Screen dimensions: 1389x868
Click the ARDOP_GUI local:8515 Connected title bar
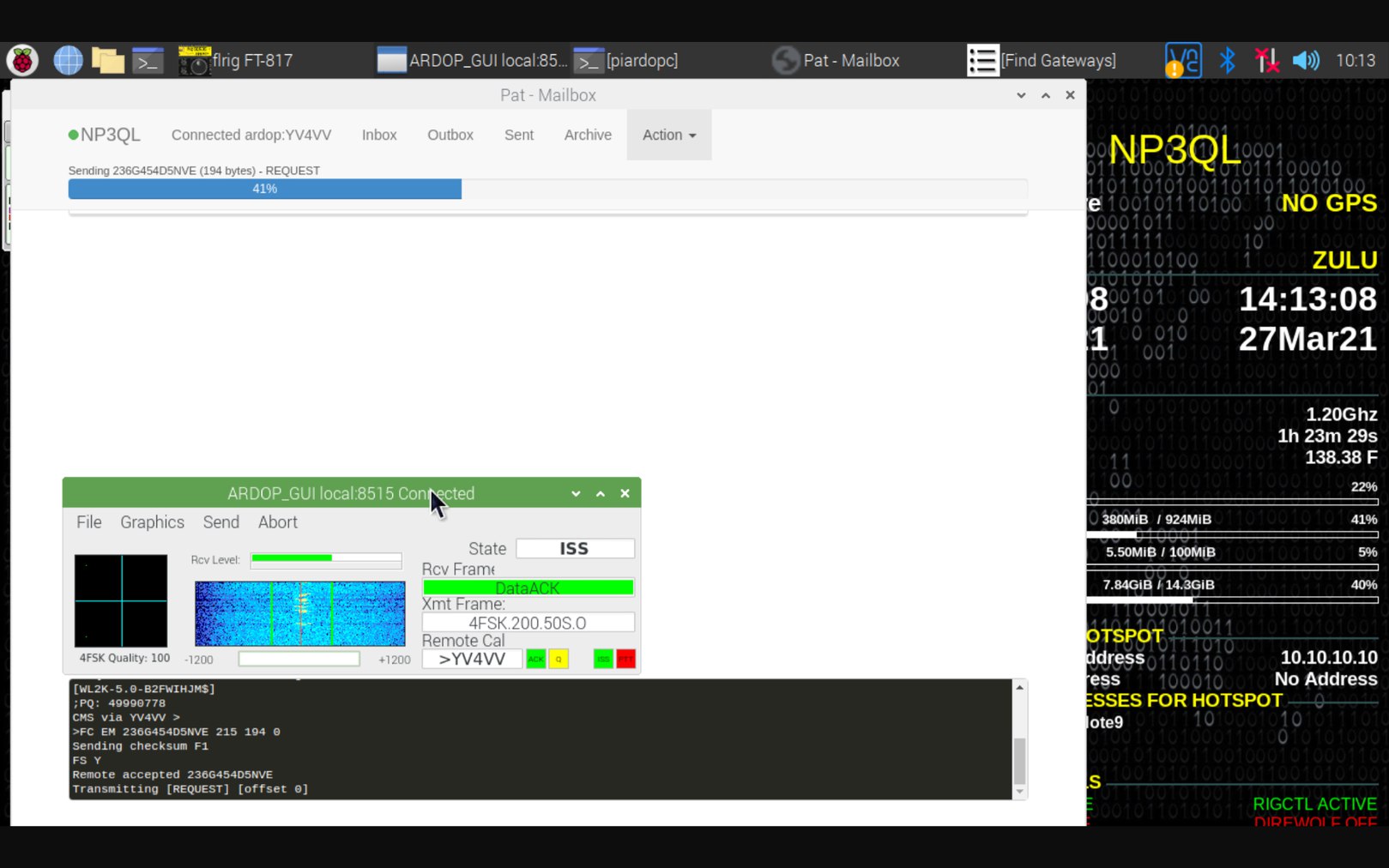point(351,493)
